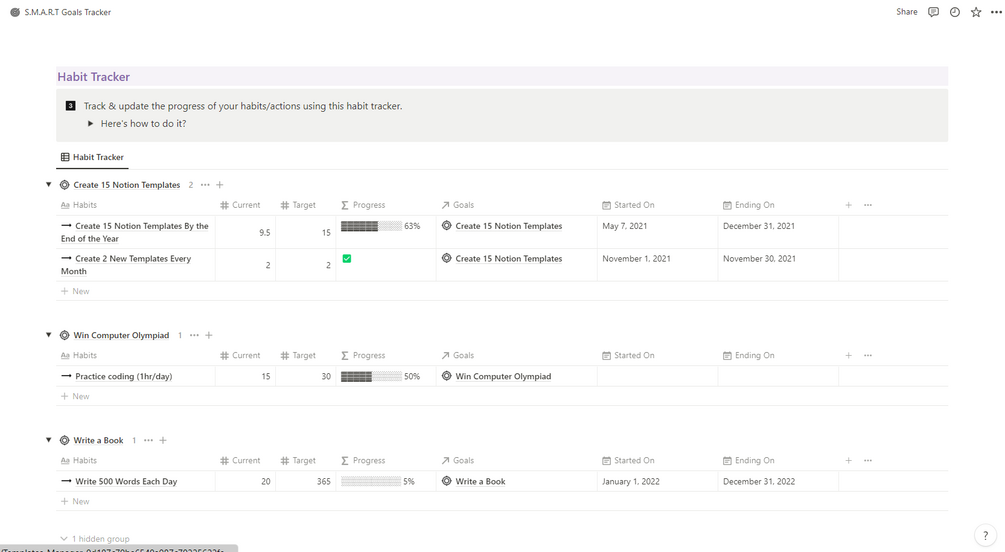Image resolution: width=1005 pixels, height=552 pixels.
Task: Click the 63% progress bar
Action: point(371,226)
